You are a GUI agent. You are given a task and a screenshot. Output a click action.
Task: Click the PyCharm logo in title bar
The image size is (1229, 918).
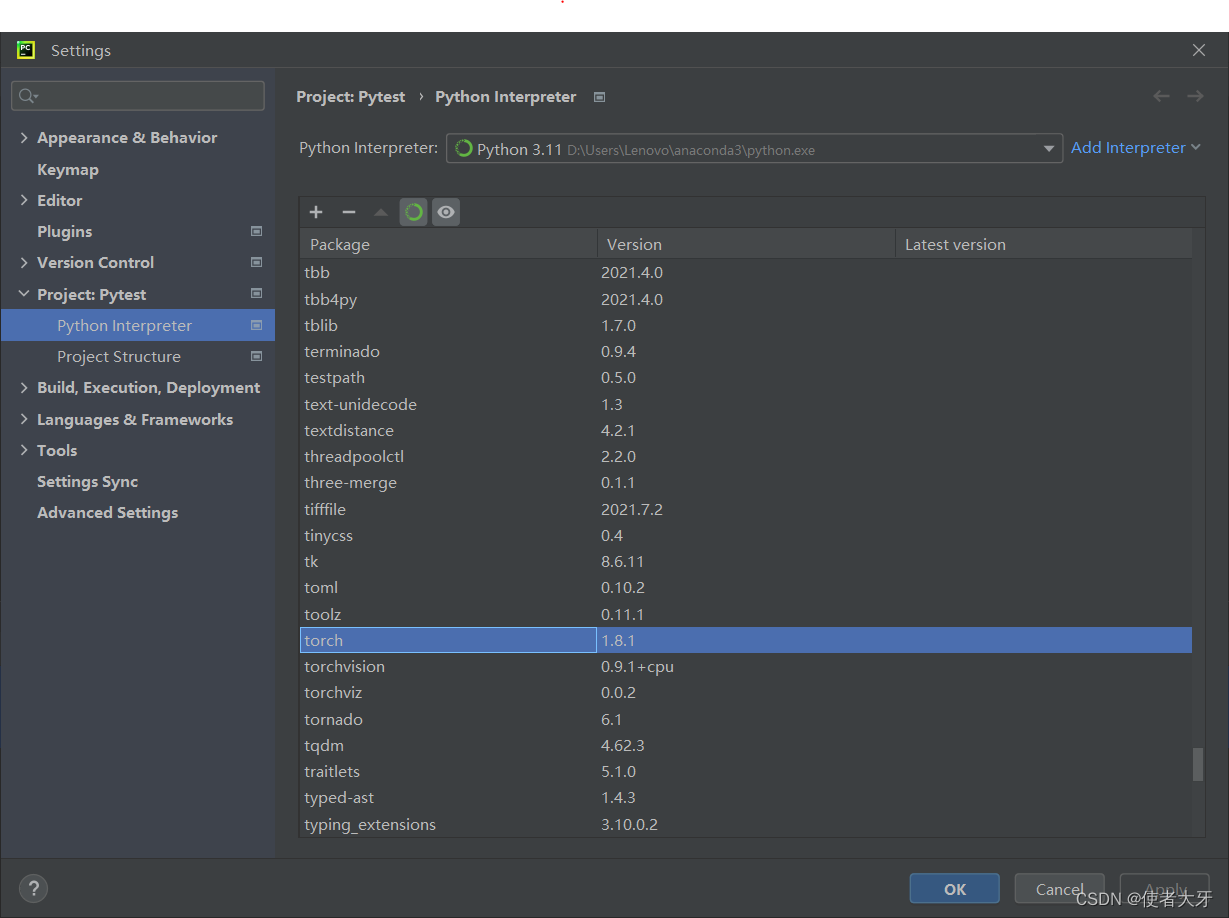pos(26,50)
